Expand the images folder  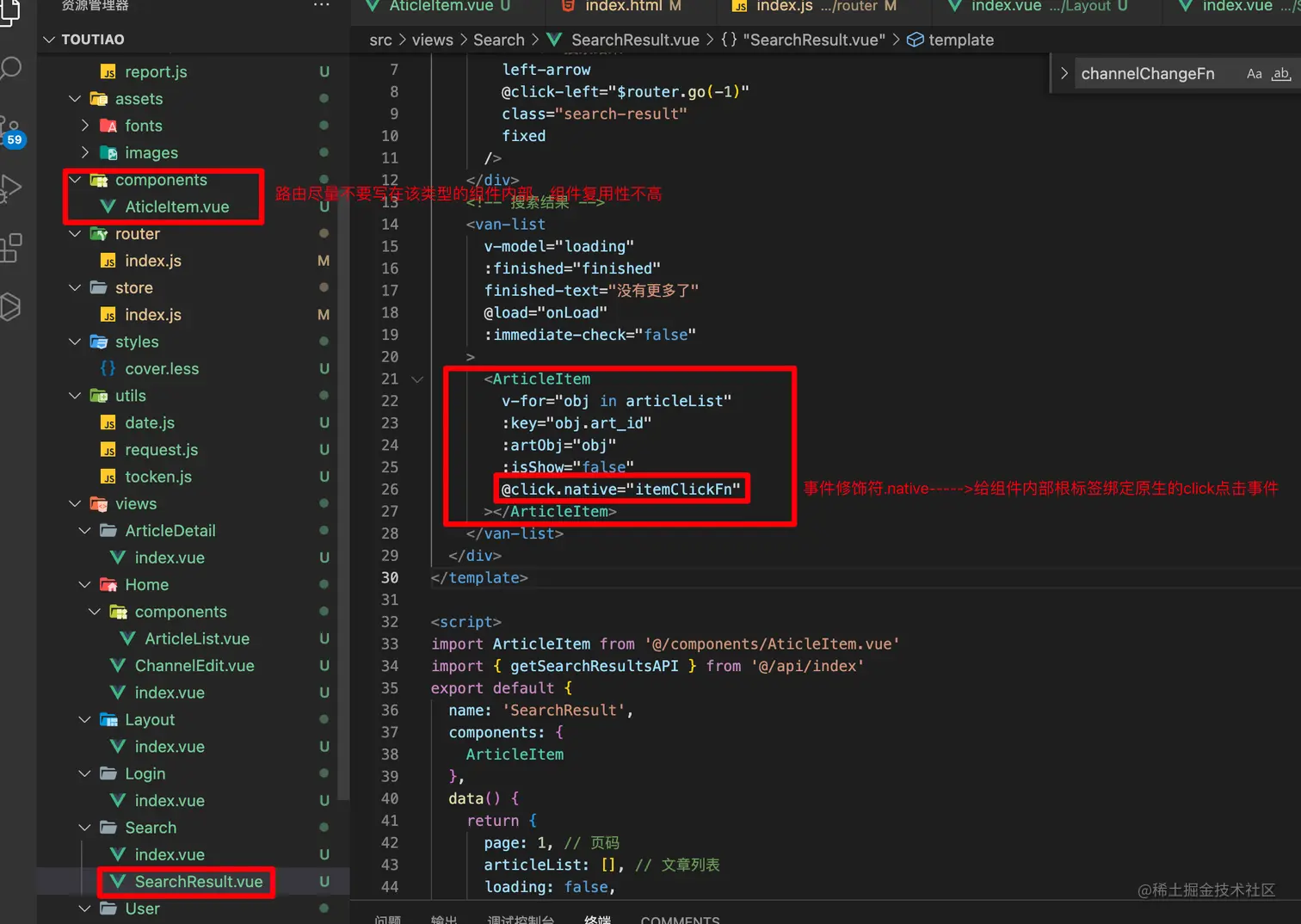pyautogui.click(x=84, y=153)
